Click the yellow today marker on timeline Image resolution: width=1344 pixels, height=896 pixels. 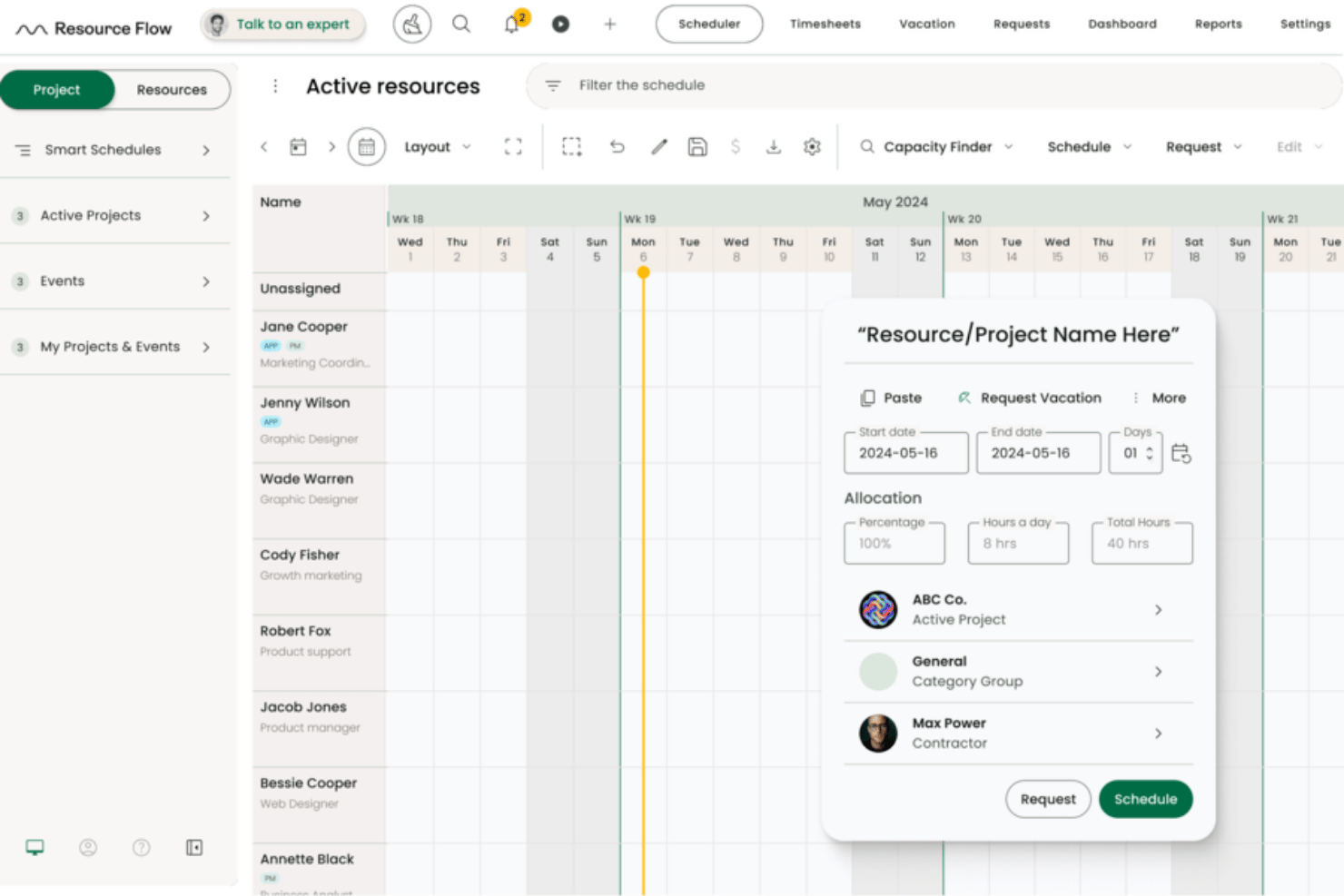point(644,272)
